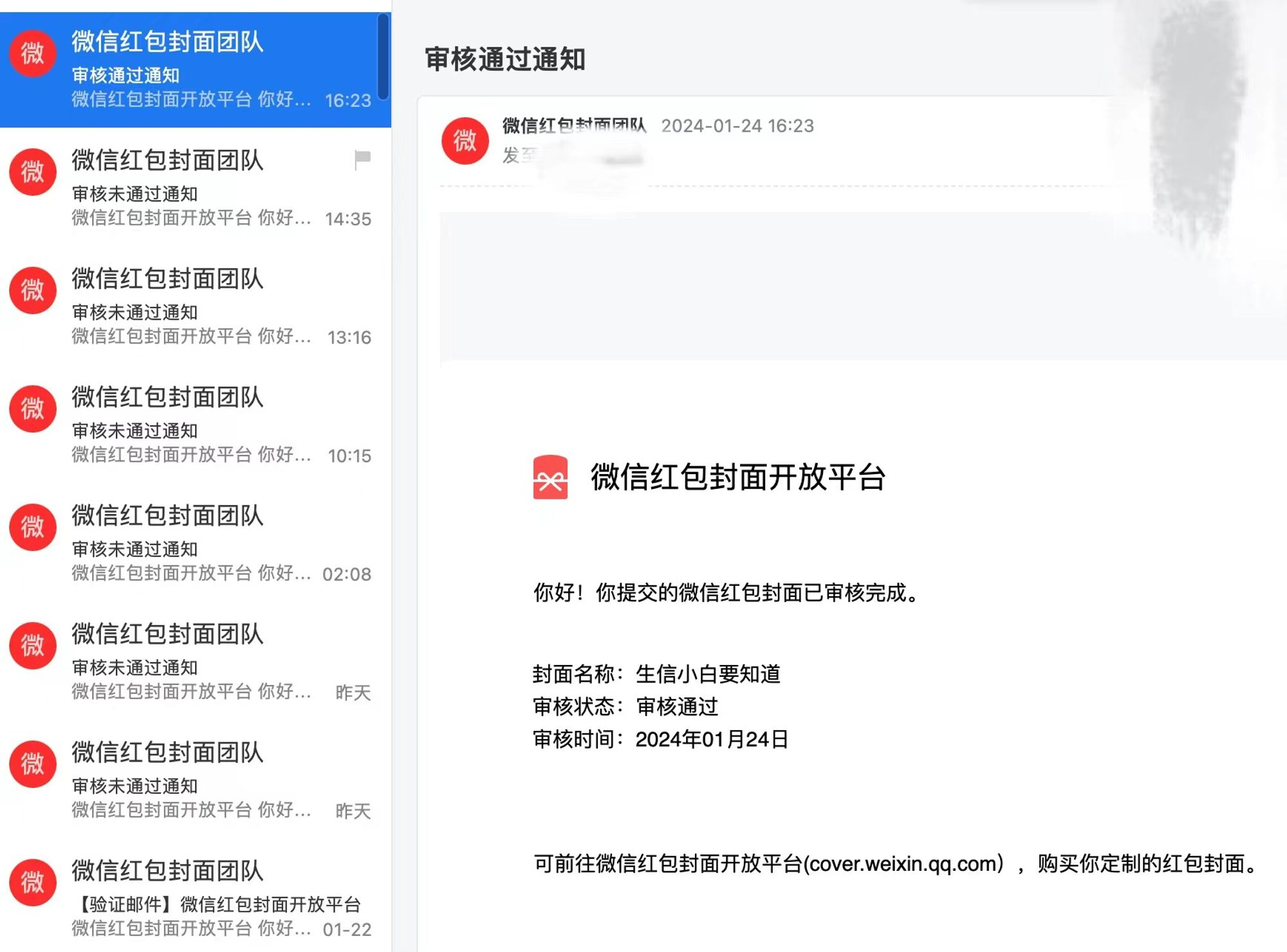Click avatar of the 01-22 verification email
This screenshot has height=952, width=1287.
tap(32, 882)
